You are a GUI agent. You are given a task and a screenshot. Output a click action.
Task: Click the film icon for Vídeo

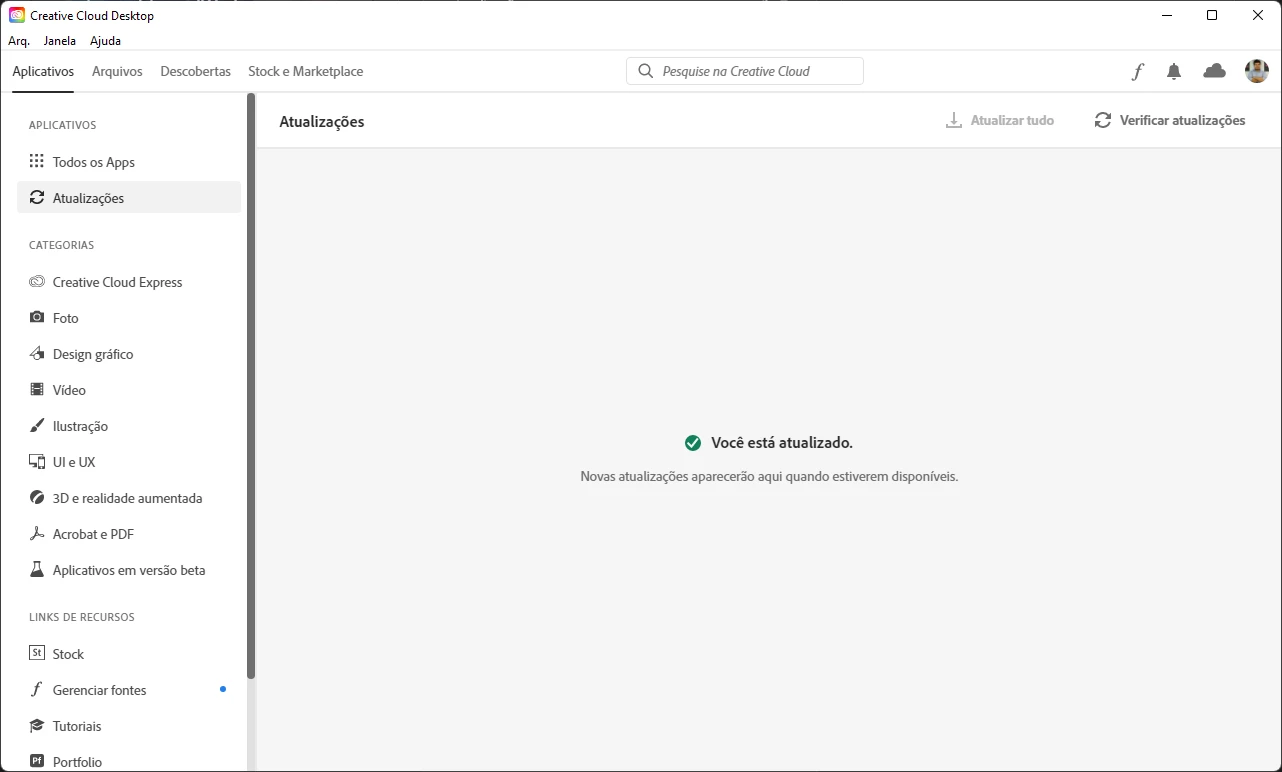tap(37, 389)
